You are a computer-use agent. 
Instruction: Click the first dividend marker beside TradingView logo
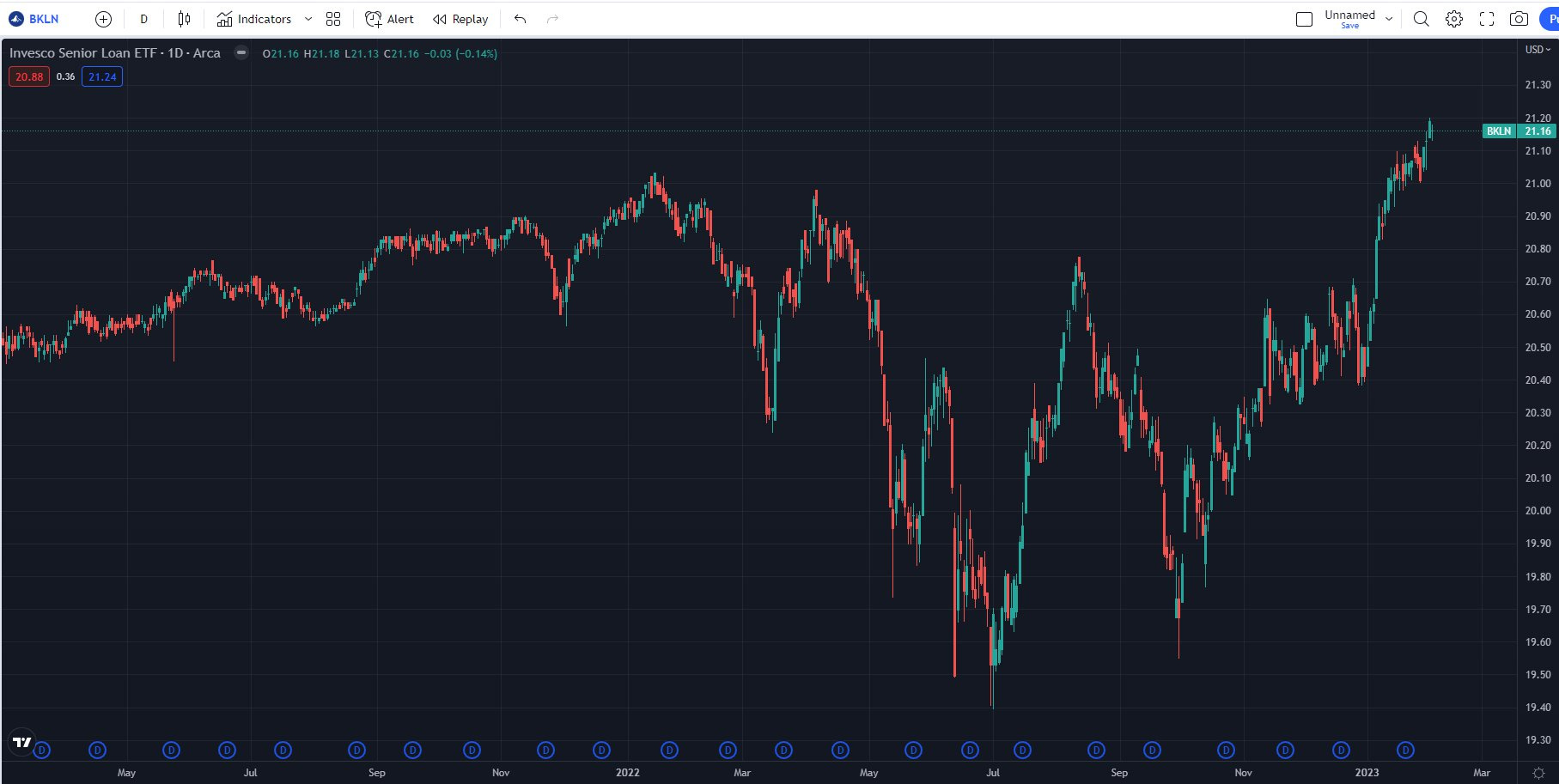pos(42,751)
